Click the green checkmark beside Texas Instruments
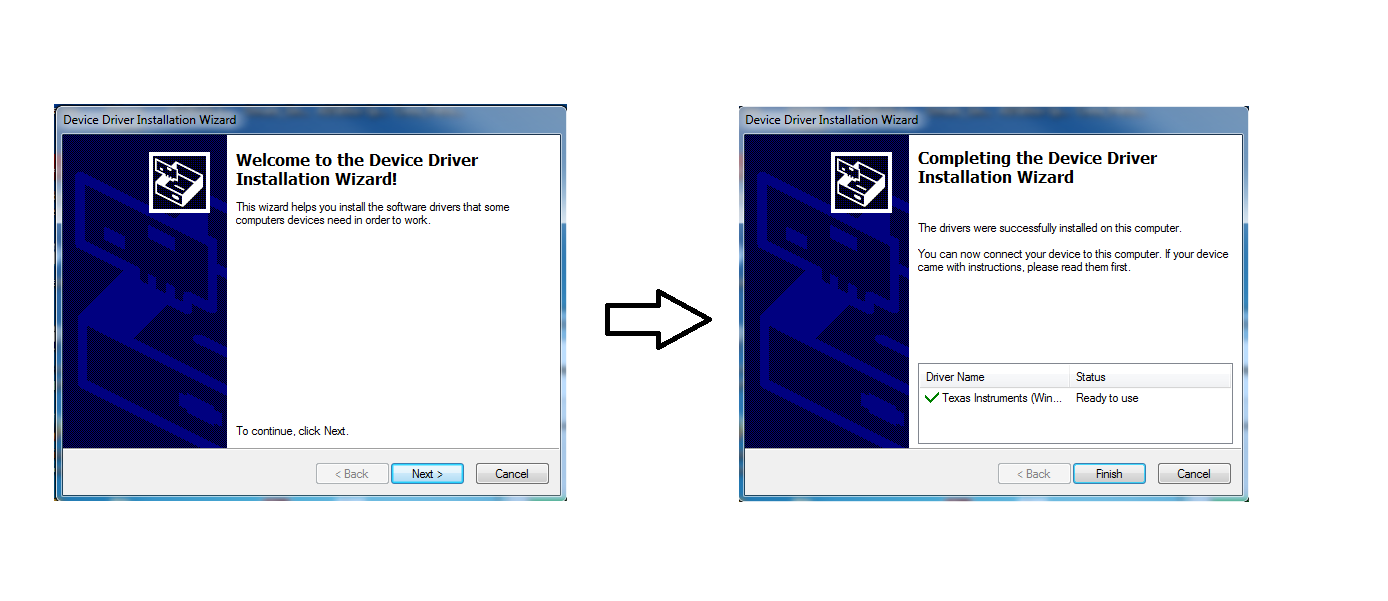The width and height of the screenshot is (1388, 601). tap(932, 398)
